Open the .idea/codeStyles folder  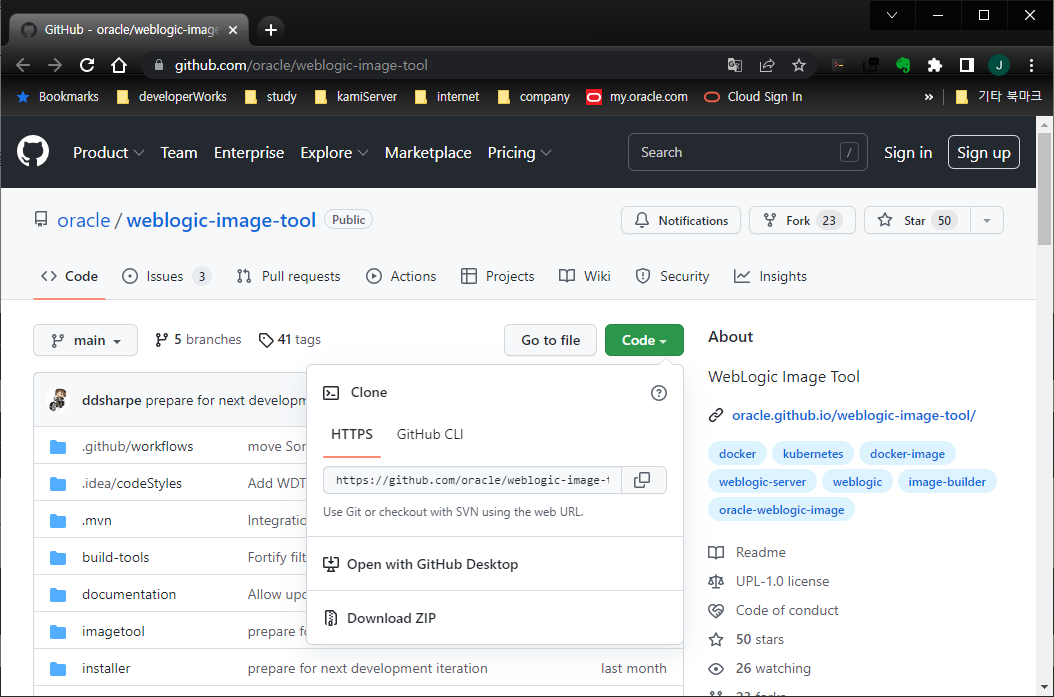point(132,483)
